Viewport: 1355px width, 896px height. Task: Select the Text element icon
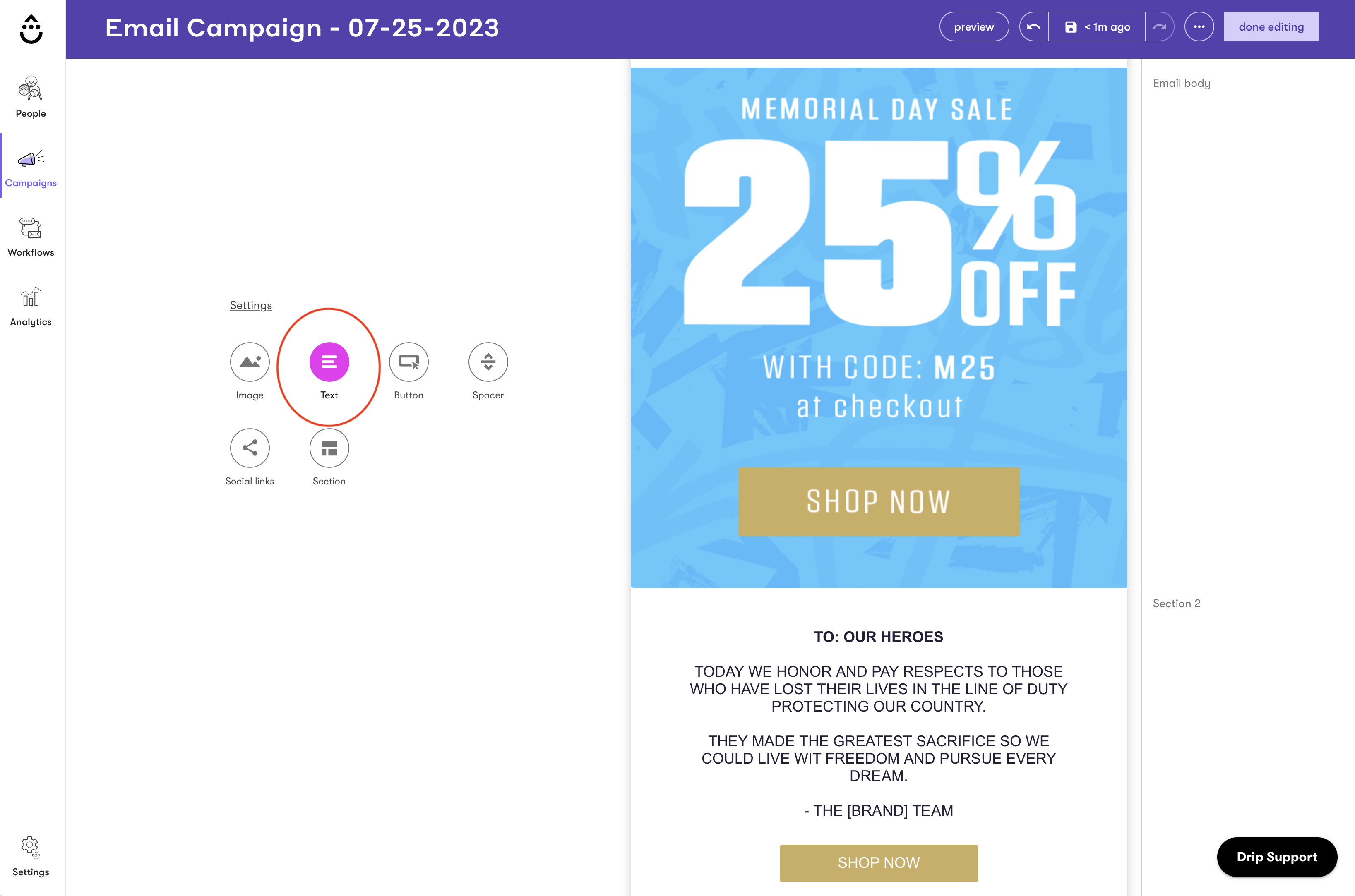click(x=329, y=362)
